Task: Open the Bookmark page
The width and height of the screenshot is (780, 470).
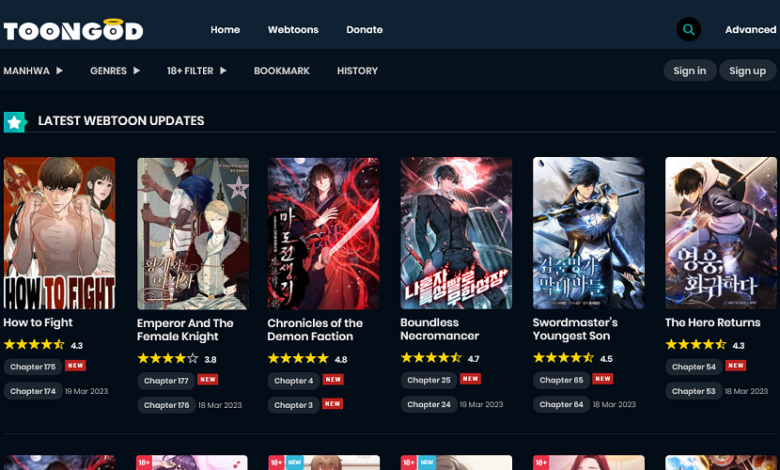Action: tap(281, 71)
